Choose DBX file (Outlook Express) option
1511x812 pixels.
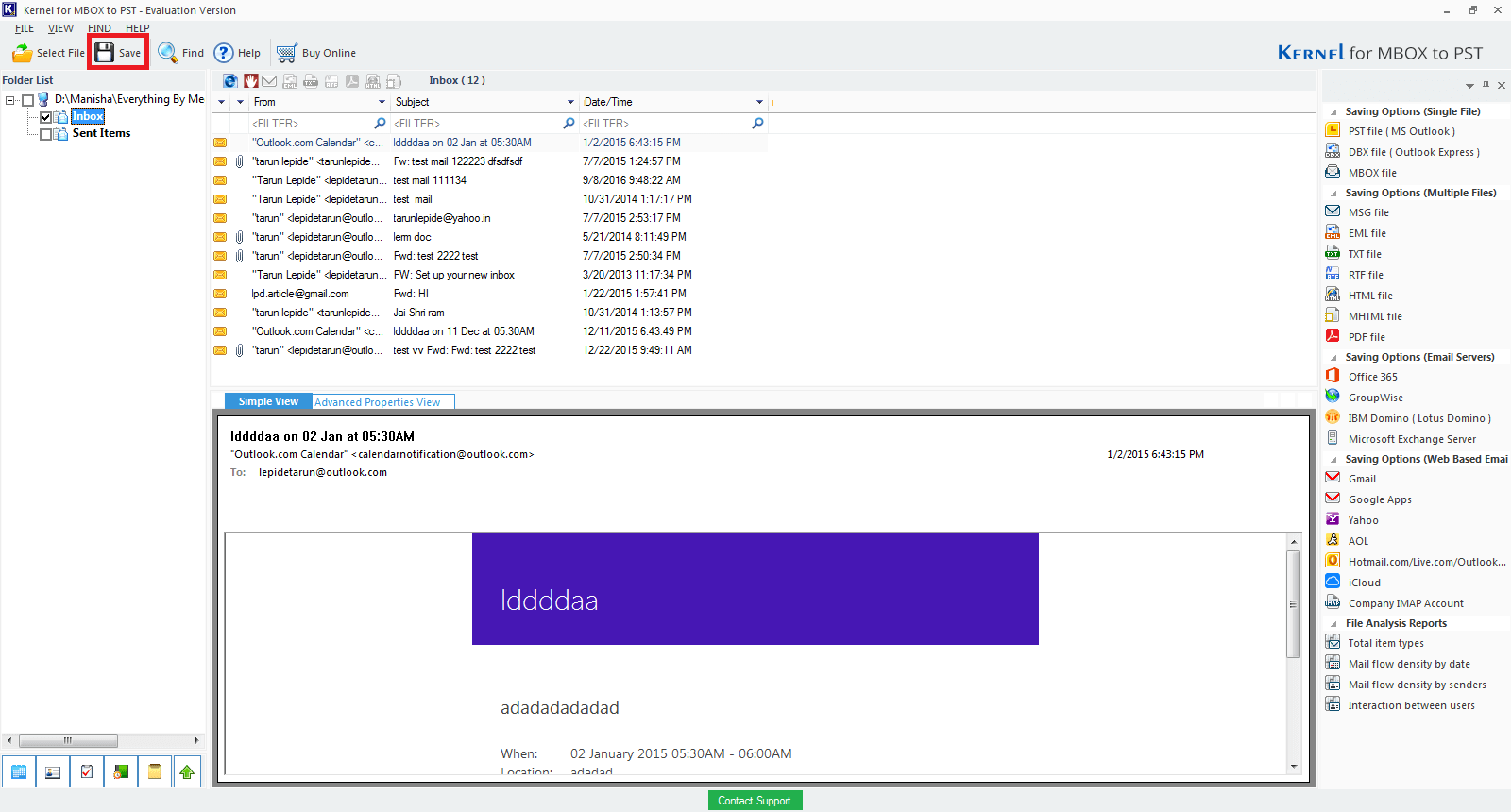1402,152
